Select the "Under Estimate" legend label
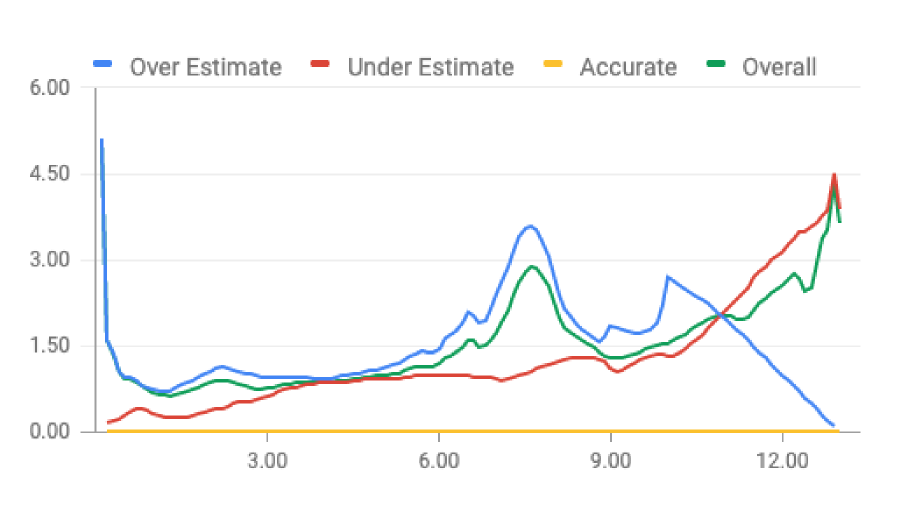Screen dimensions: 913x505 pos(430,68)
